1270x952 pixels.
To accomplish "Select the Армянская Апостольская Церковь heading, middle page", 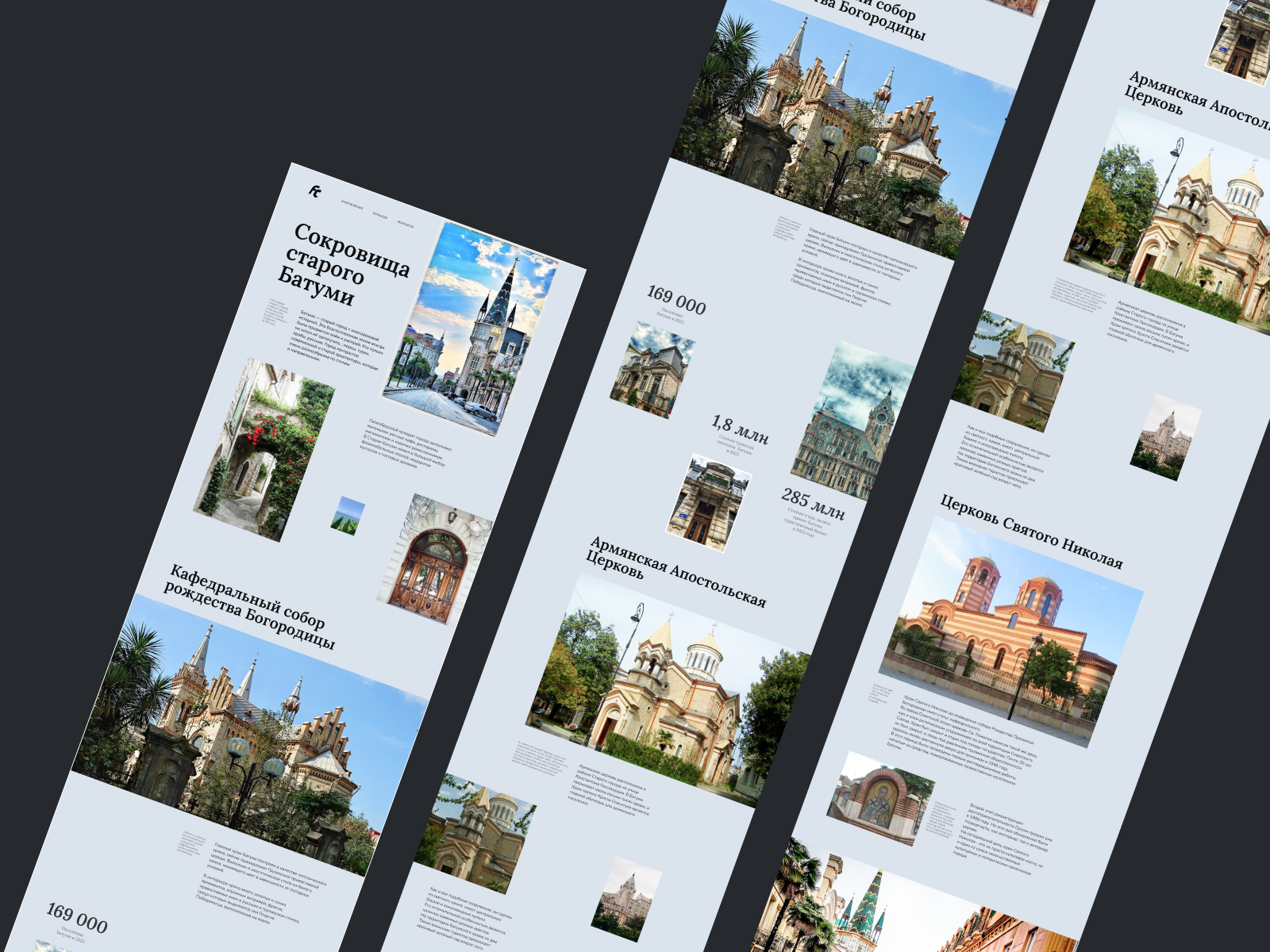I will (x=676, y=571).
